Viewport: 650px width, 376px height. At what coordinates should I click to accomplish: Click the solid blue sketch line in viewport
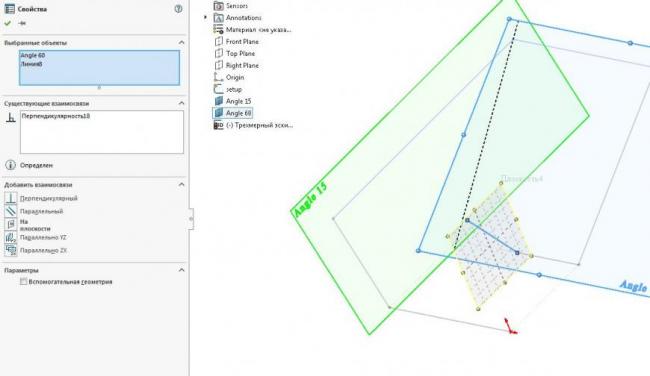(x=492, y=236)
